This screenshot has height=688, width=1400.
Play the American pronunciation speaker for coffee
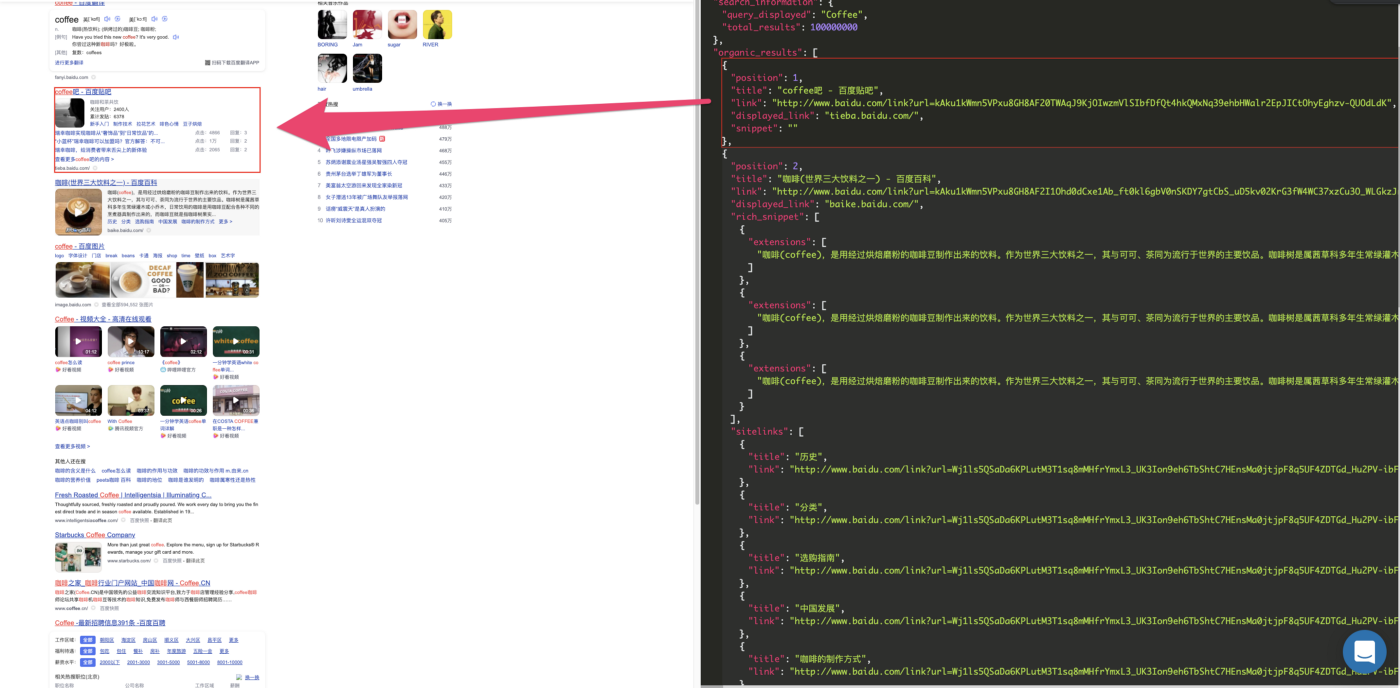[x=154, y=19]
